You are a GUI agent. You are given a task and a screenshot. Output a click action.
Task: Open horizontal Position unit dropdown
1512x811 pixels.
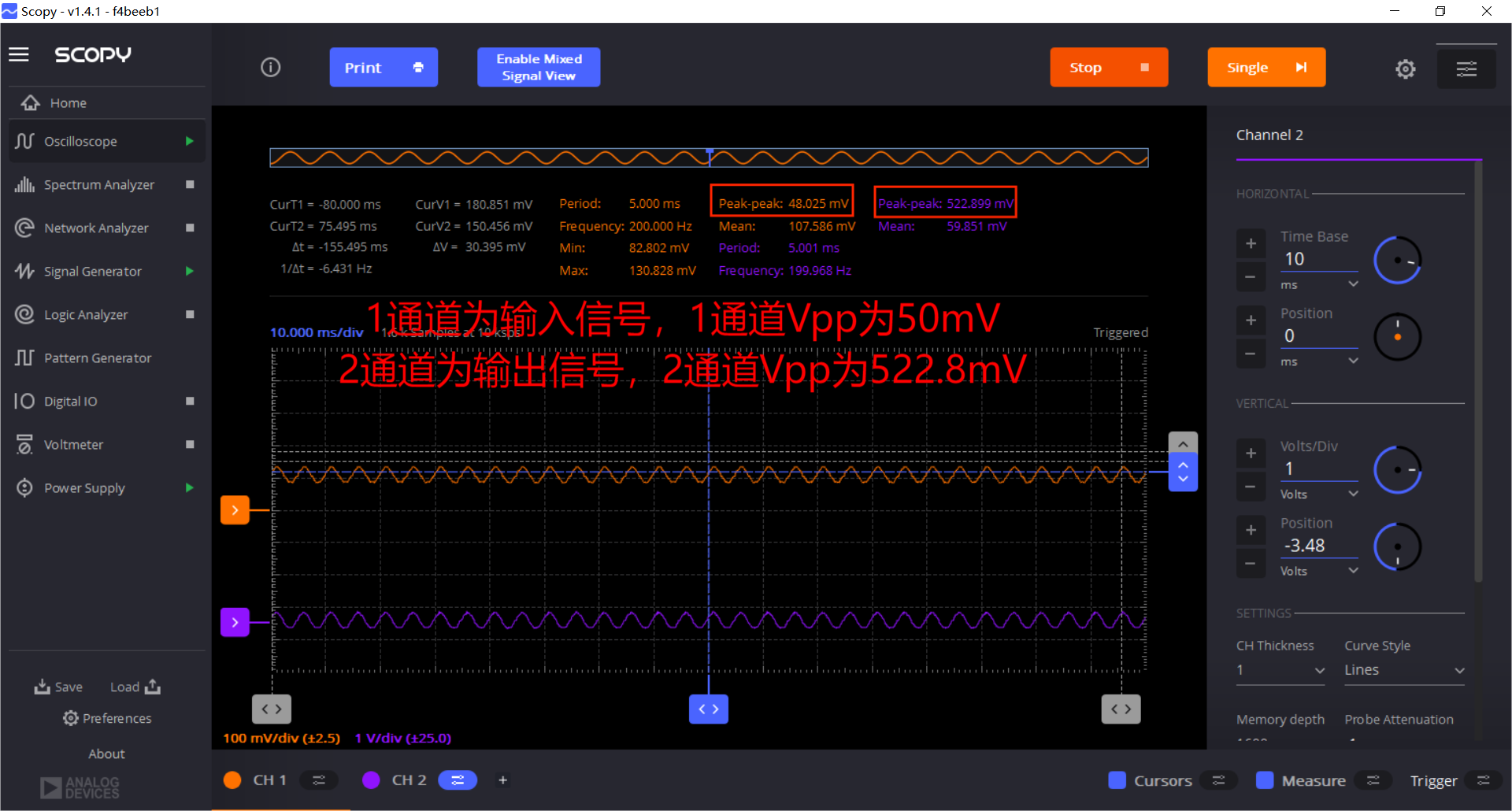(x=1319, y=361)
